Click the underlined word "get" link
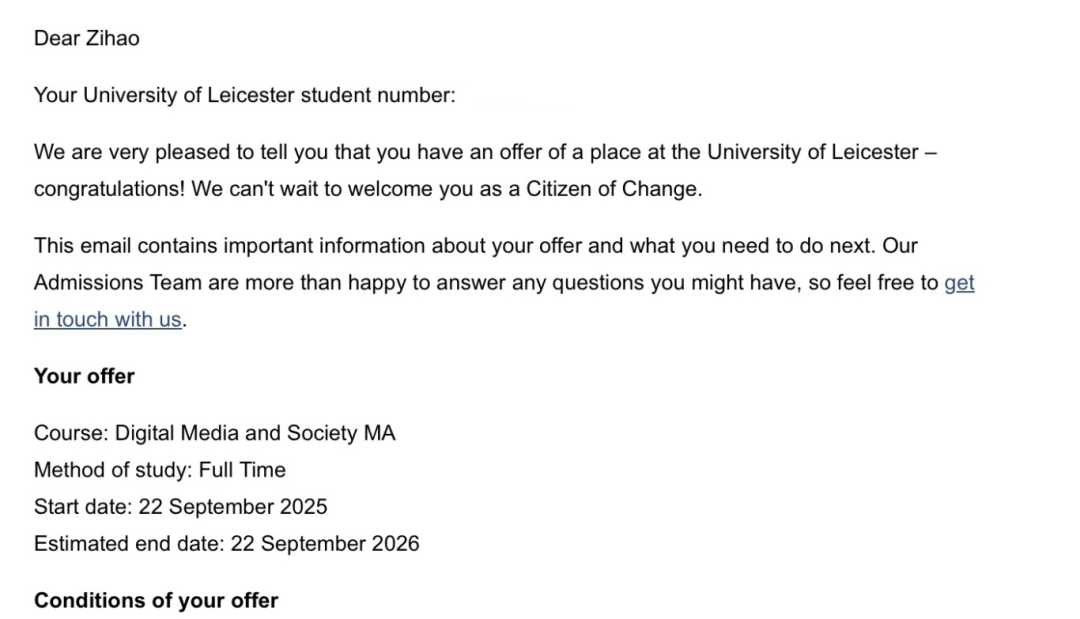The image size is (1080, 619). 959,283
